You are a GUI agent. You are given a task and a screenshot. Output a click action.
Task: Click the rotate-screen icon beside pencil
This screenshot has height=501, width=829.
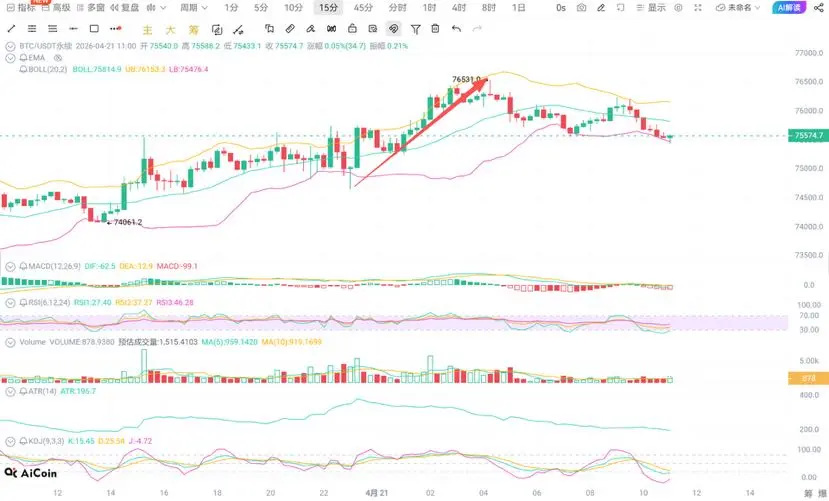[x=620, y=7]
